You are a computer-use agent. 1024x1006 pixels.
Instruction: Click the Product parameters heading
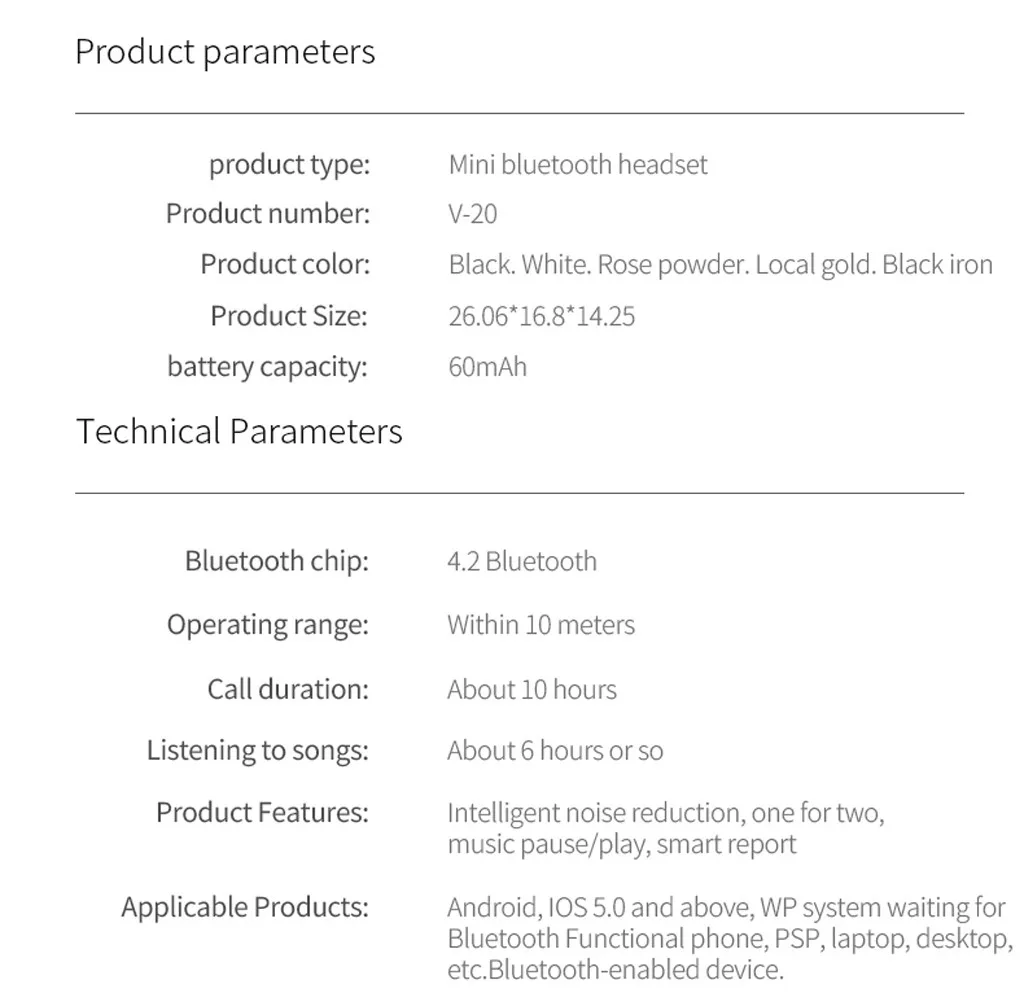tap(225, 52)
